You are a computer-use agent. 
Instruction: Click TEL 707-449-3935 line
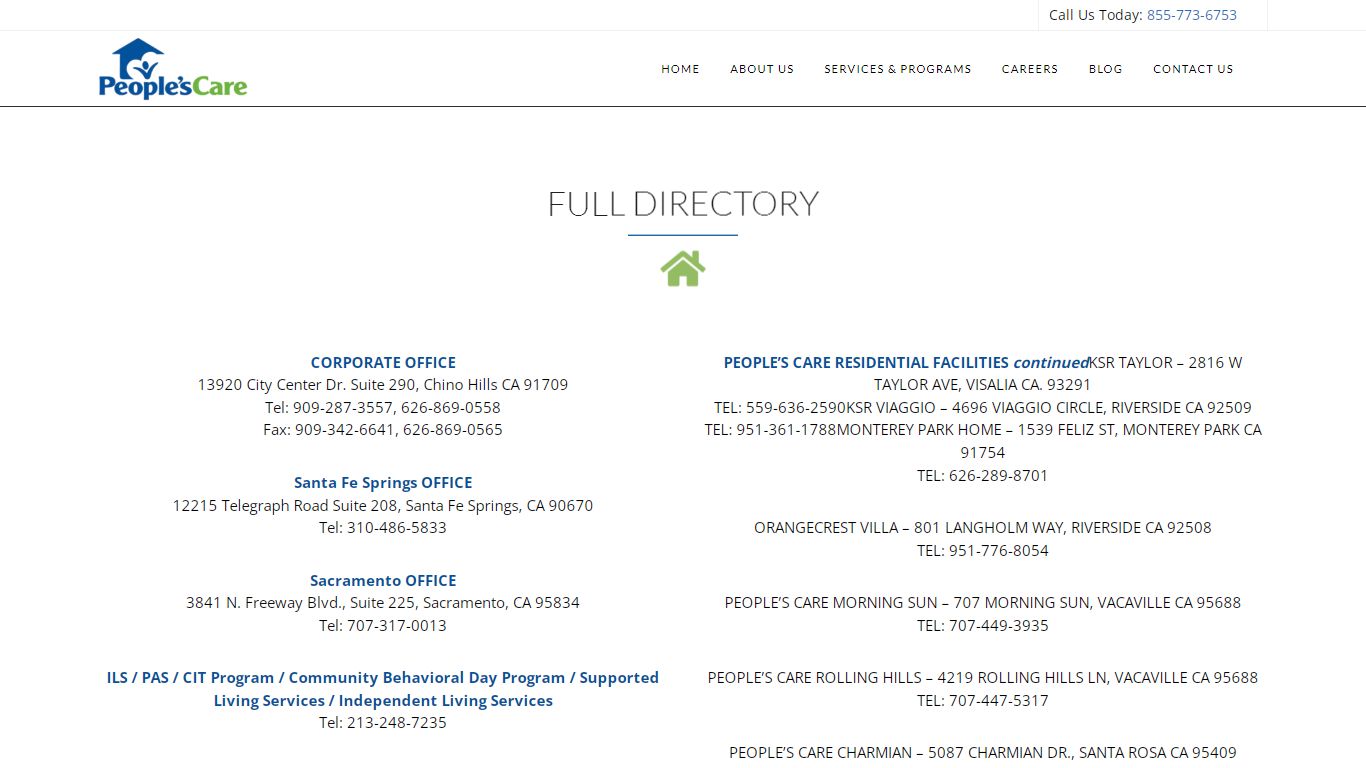point(983,625)
